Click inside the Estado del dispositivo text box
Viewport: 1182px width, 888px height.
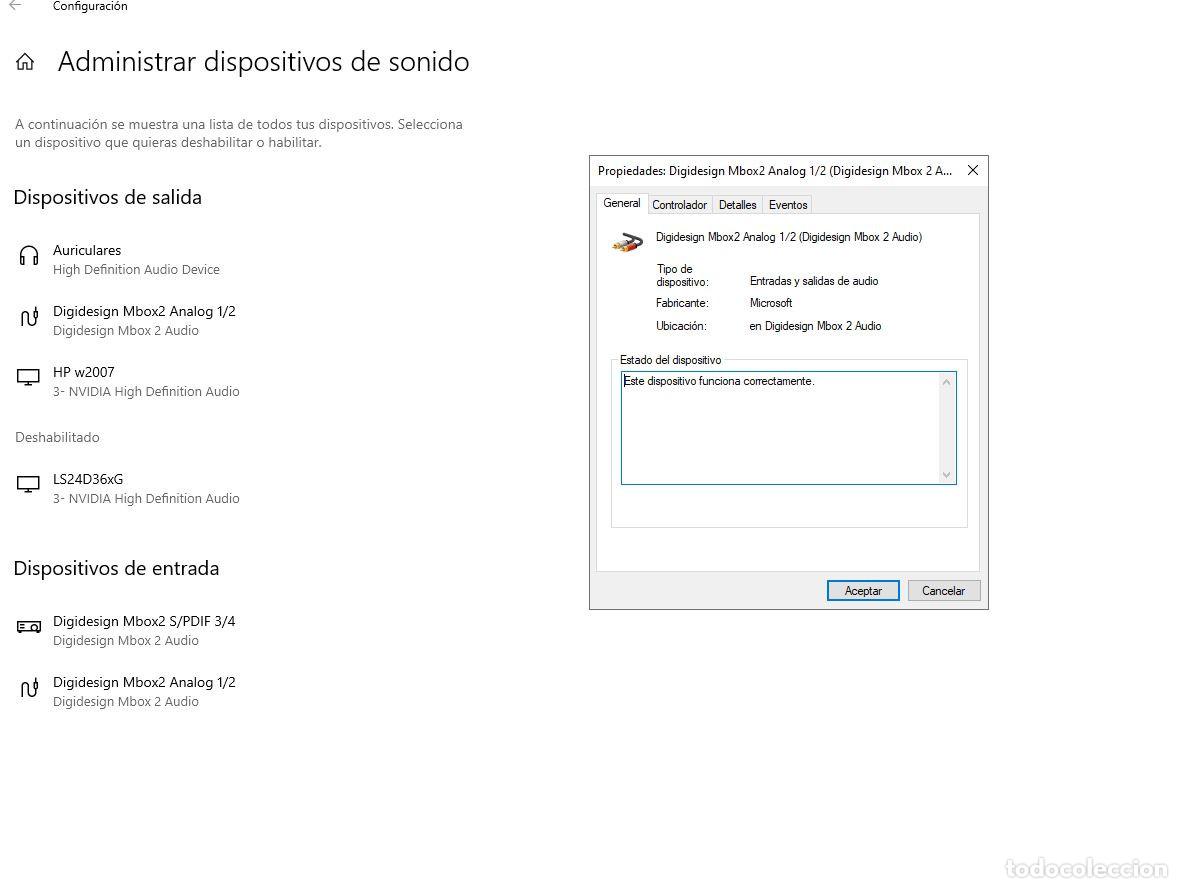[789, 427]
